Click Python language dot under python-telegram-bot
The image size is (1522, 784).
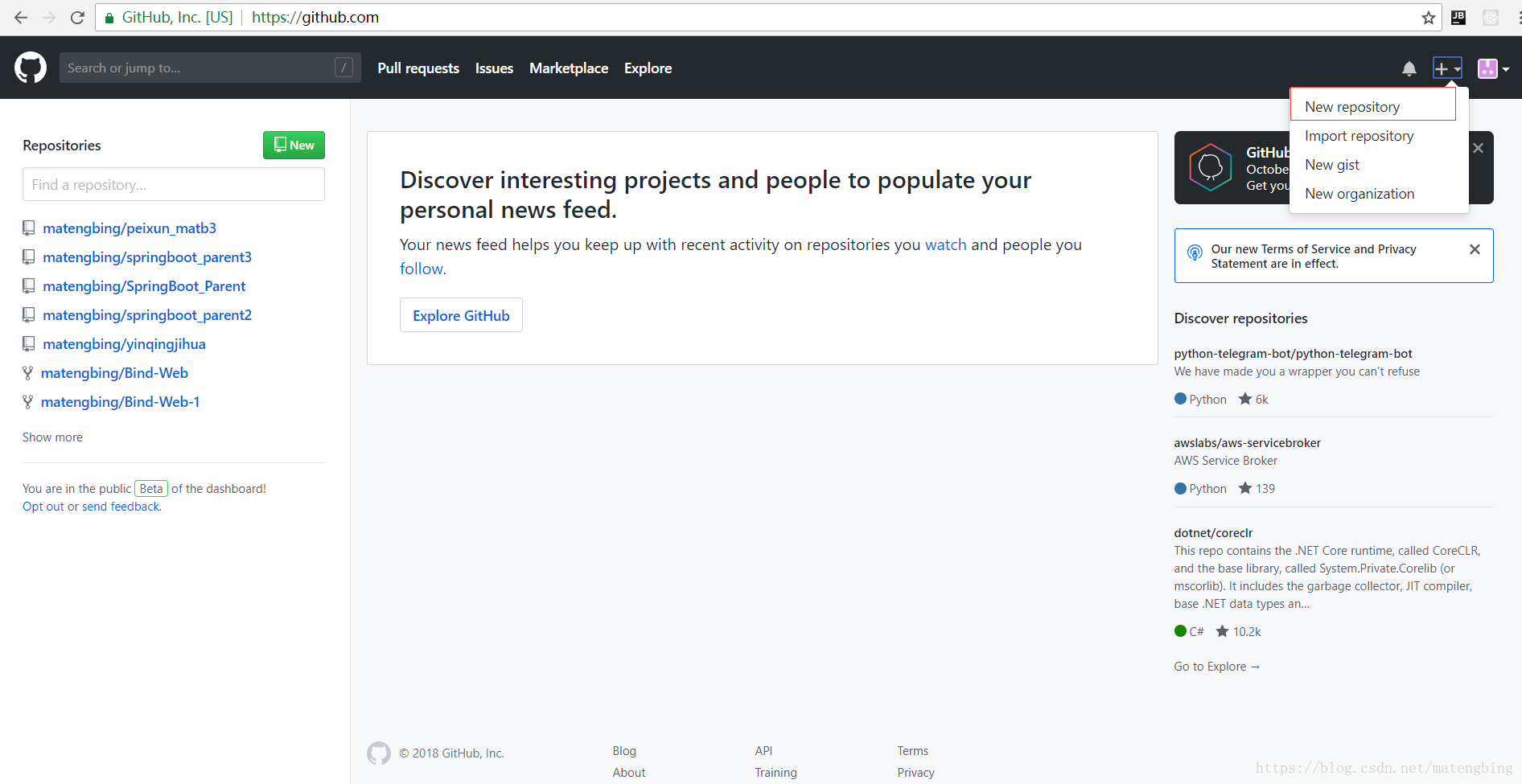click(1180, 399)
